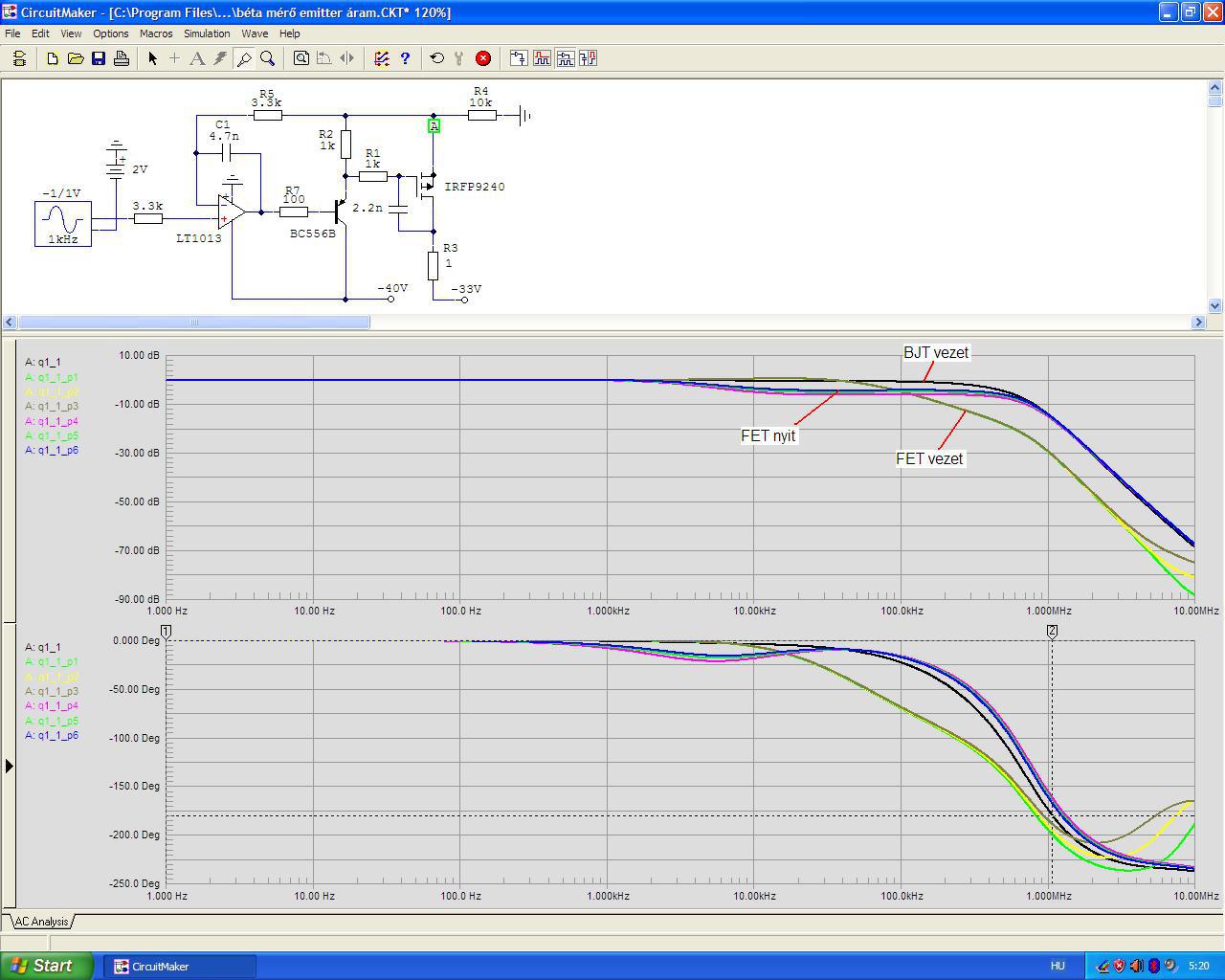Select the Wire tool
This screenshot has width=1225, height=980.
[174, 58]
